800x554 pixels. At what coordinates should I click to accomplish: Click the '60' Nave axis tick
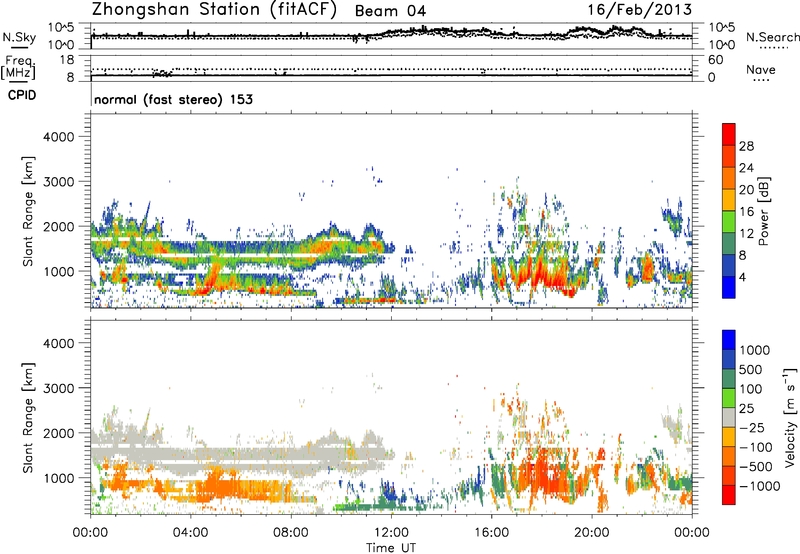tap(715, 60)
